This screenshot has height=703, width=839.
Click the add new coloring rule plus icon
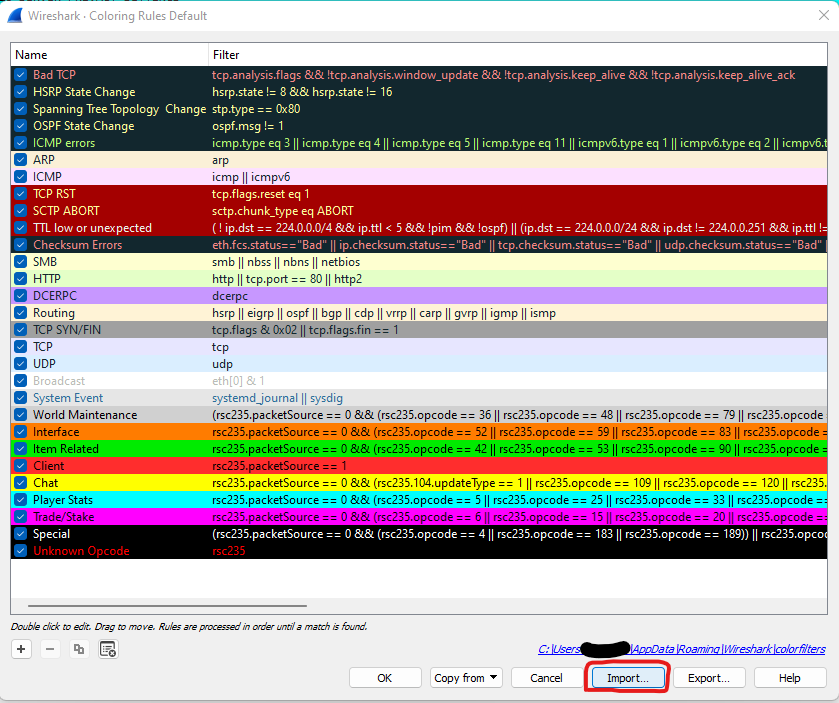click(x=21, y=649)
